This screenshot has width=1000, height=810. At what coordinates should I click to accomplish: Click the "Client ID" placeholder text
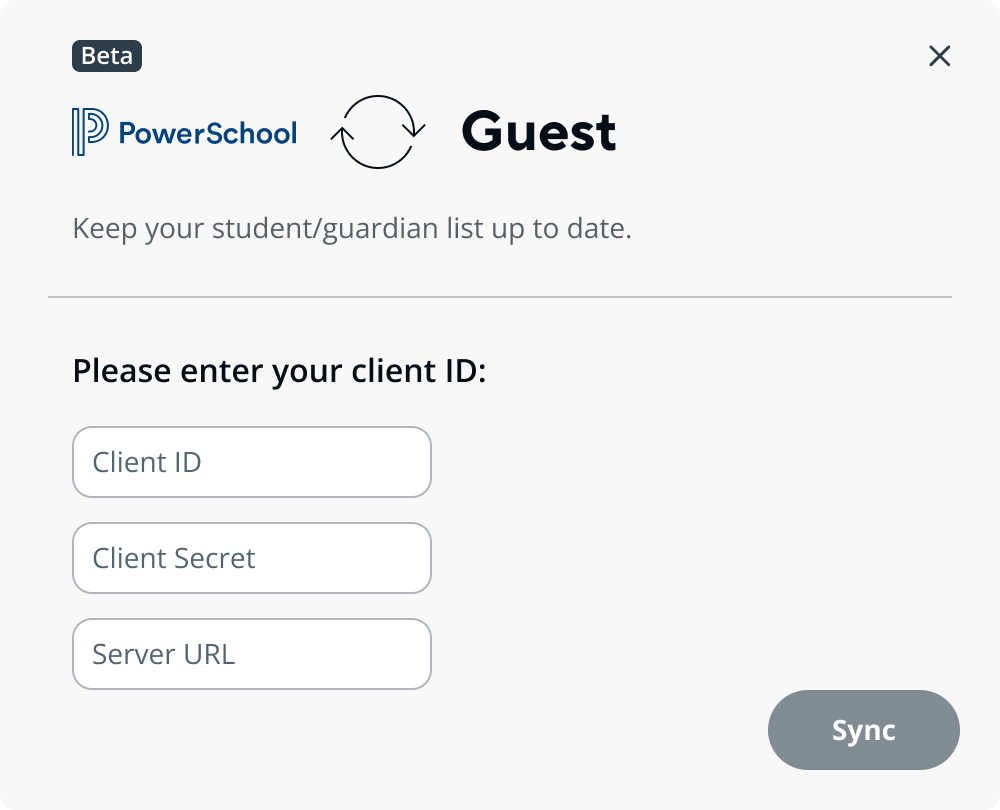147,462
